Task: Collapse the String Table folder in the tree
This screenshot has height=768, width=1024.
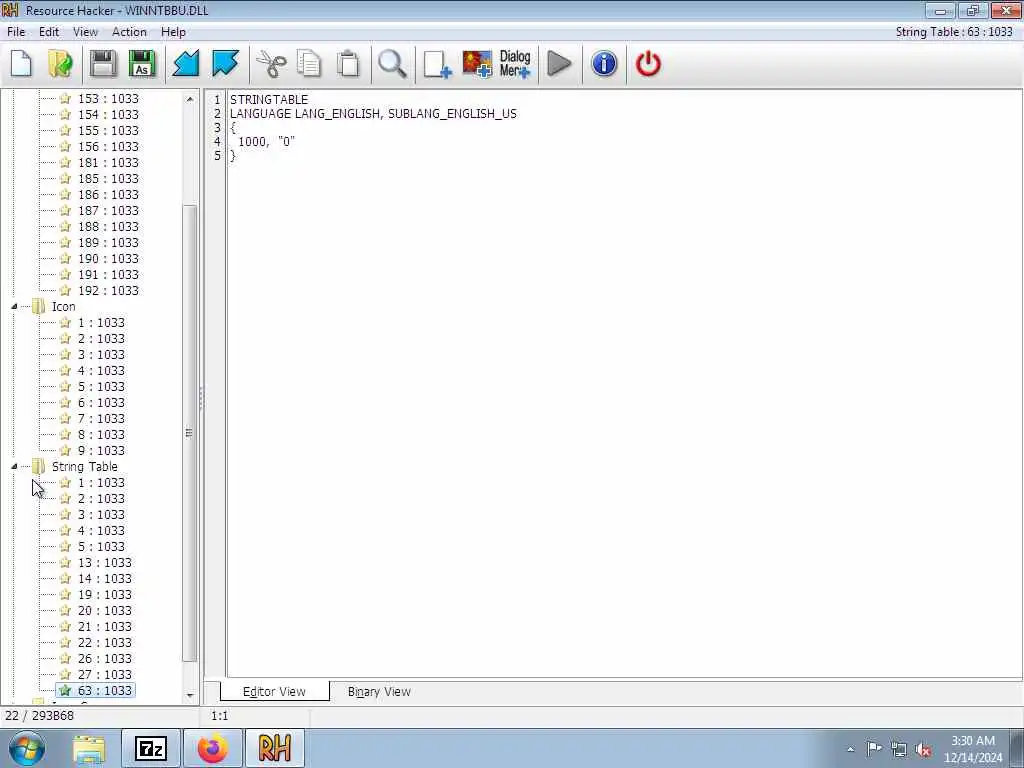Action: [14, 466]
